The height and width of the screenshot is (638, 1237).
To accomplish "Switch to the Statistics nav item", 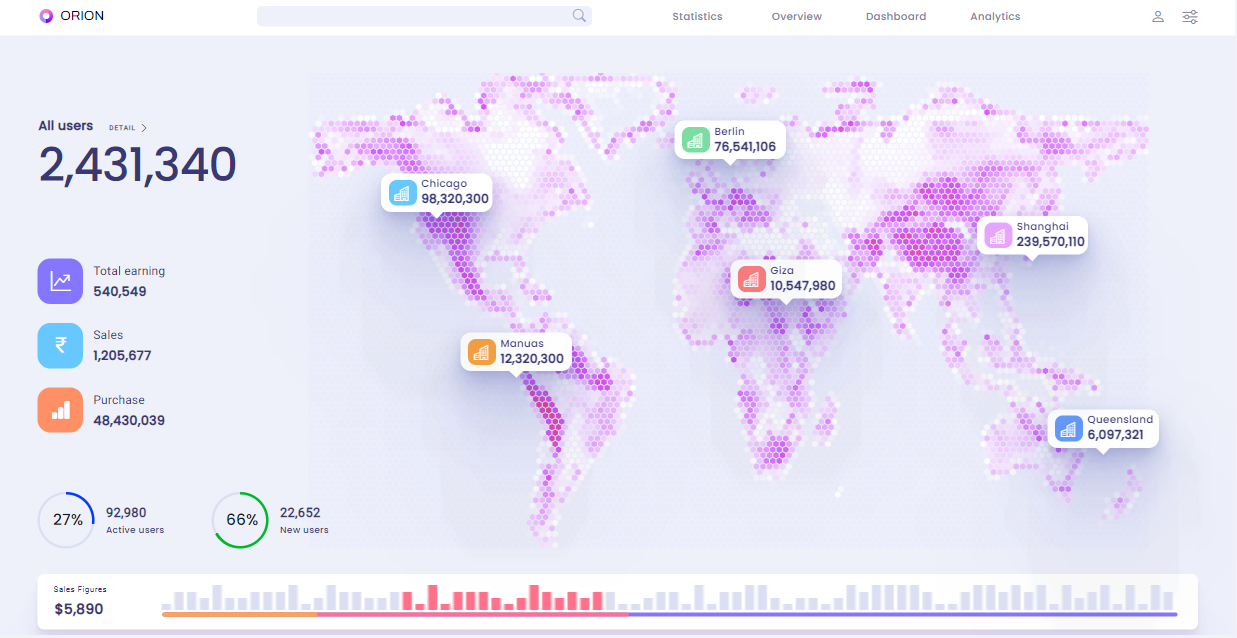I will pyautogui.click(x=697, y=16).
